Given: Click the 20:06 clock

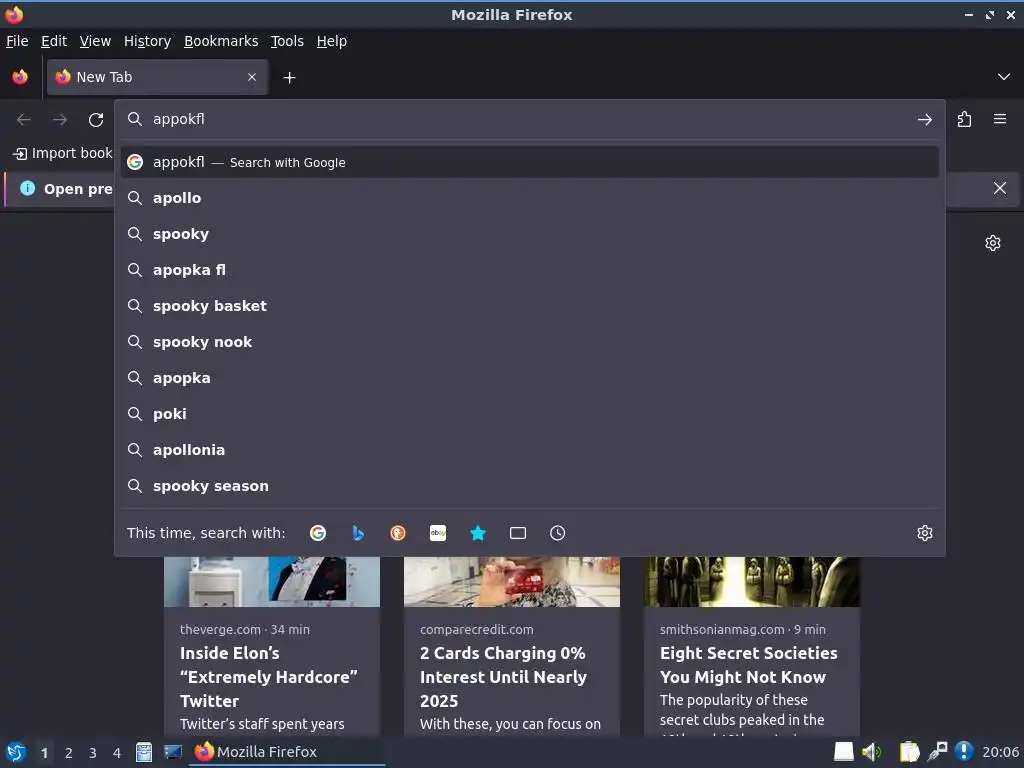Looking at the screenshot, I should coord(1000,752).
